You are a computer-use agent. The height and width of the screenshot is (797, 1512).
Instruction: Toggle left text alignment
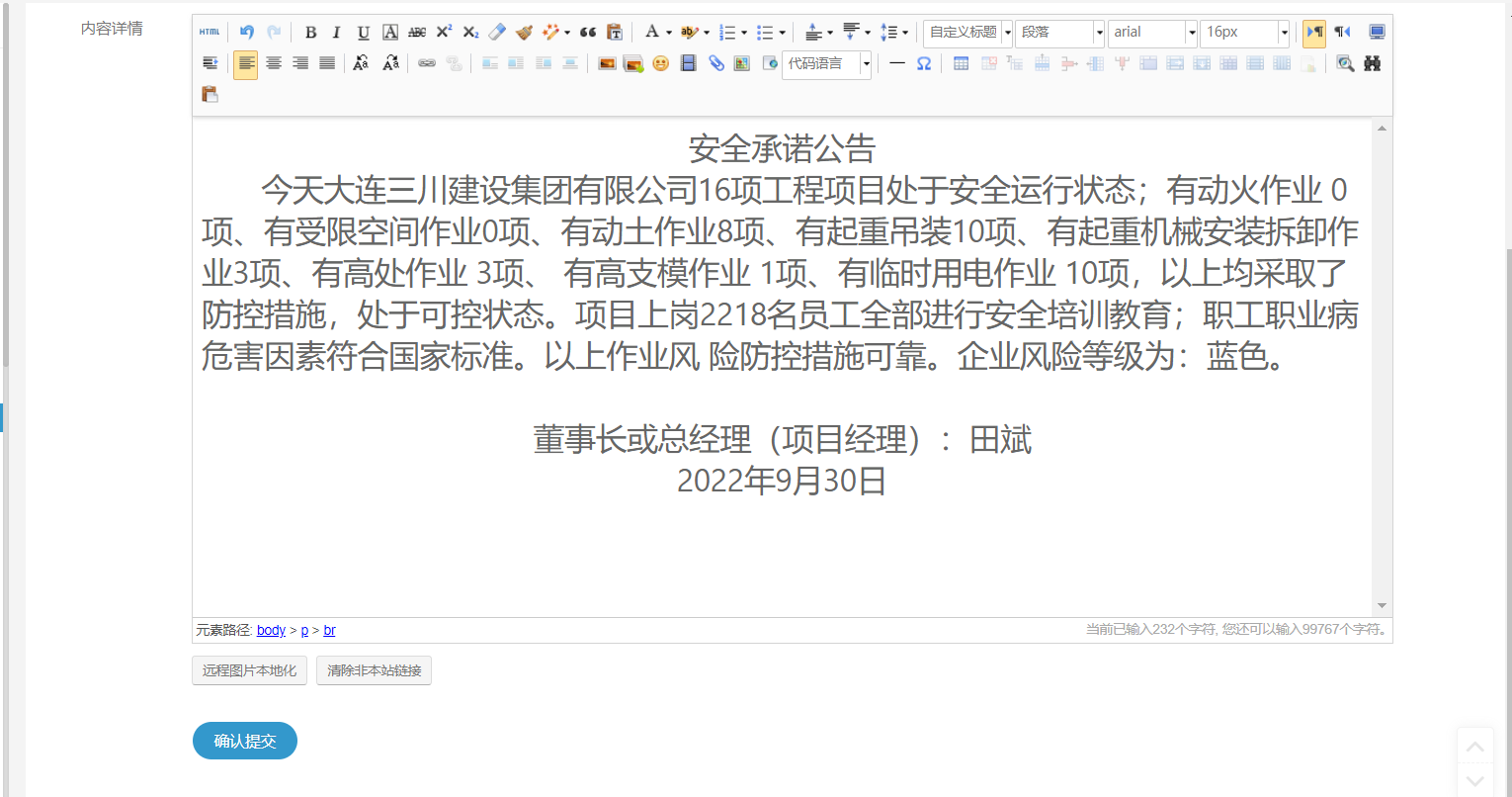(246, 63)
